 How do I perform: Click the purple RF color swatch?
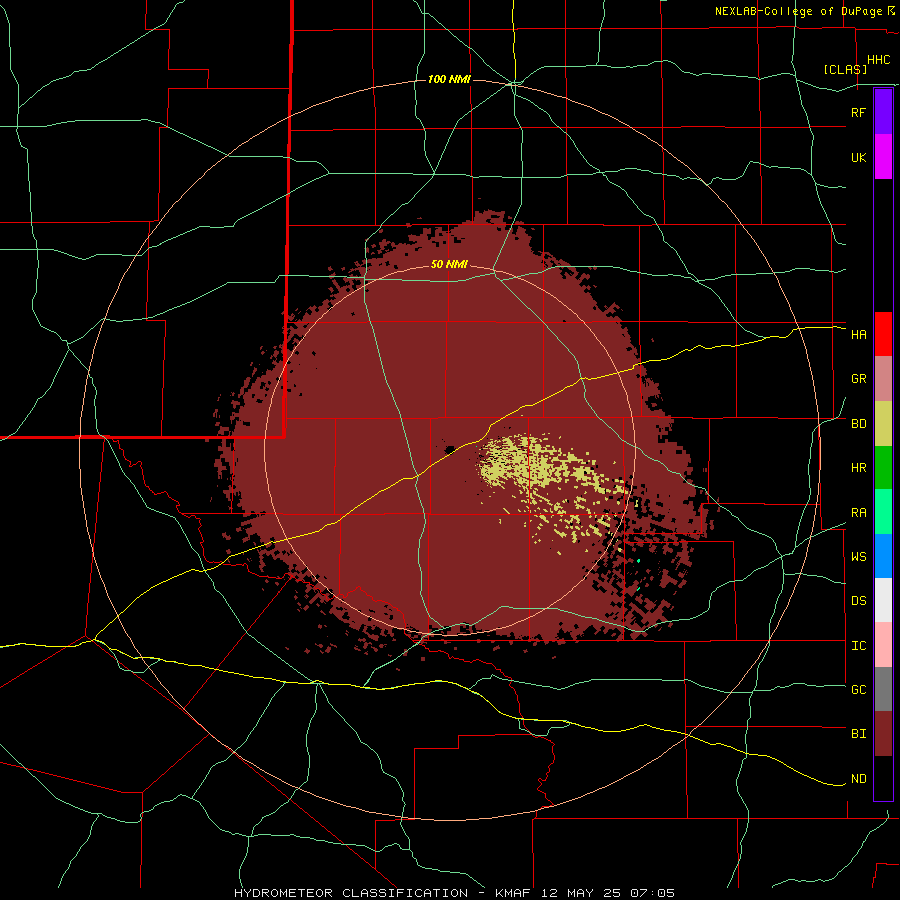(x=883, y=112)
